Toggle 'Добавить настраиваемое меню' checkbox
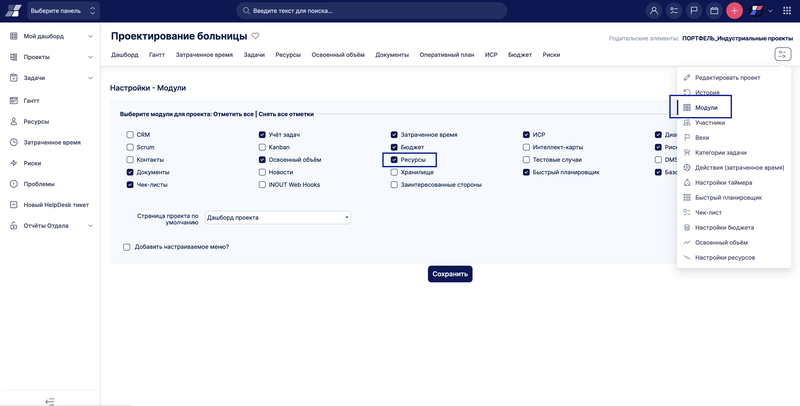This screenshot has width=800, height=406. (127, 246)
